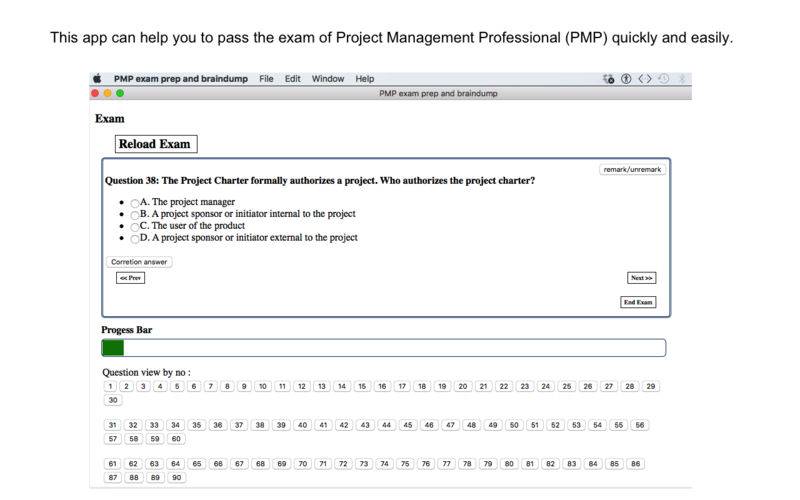Open the Window menu
This screenshot has height=500, width=800.
(328, 79)
